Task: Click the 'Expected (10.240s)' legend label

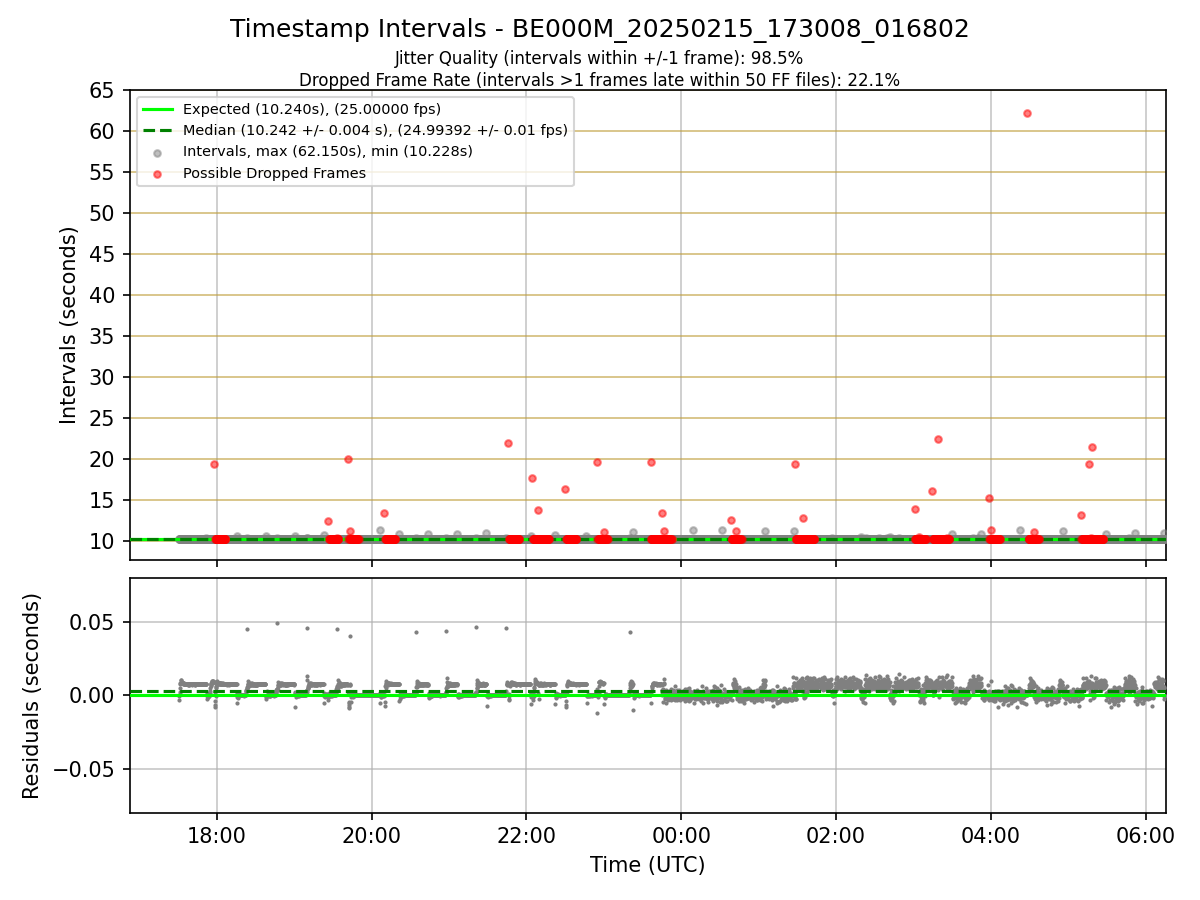Action: point(311,109)
